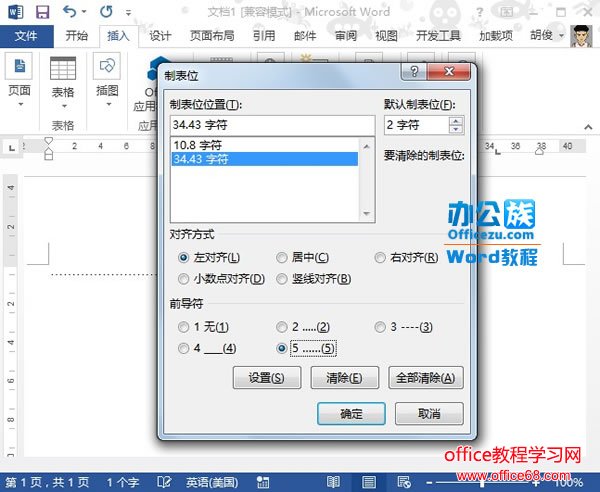Open the 页面布局 tab
Viewport: 600px width, 492px height.
tap(212, 36)
